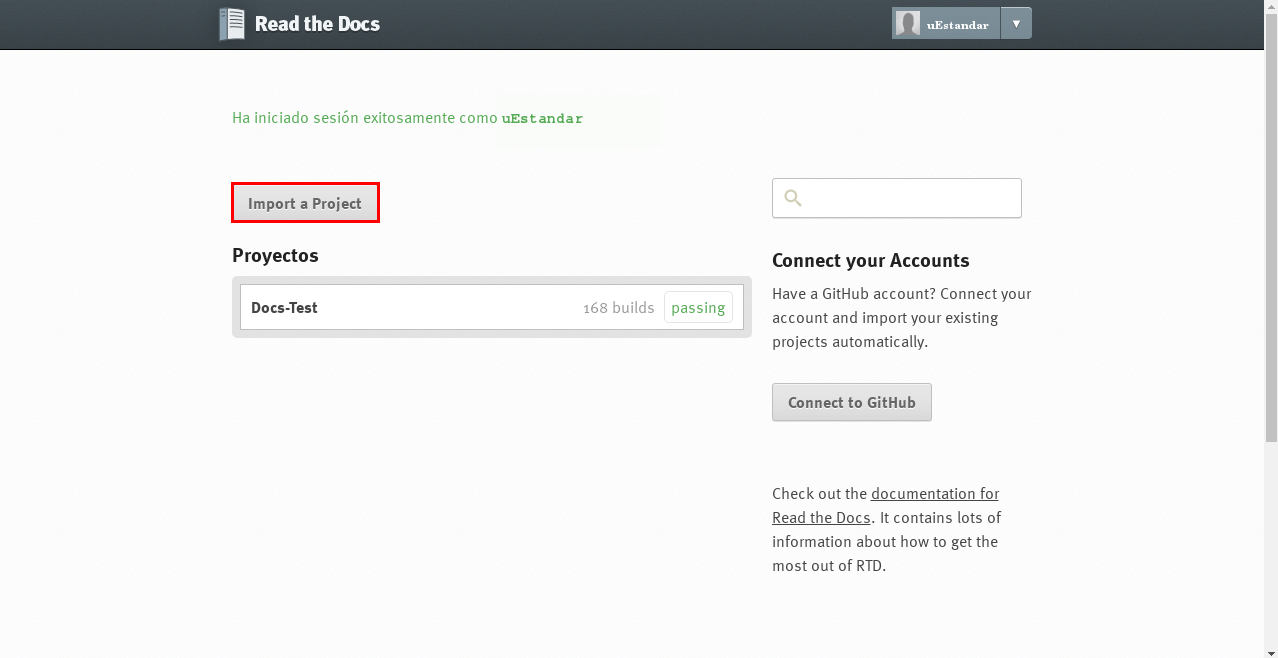Click the uEstandar username in header
Viewport: 1278px width, 658px height.
[957, 25]
